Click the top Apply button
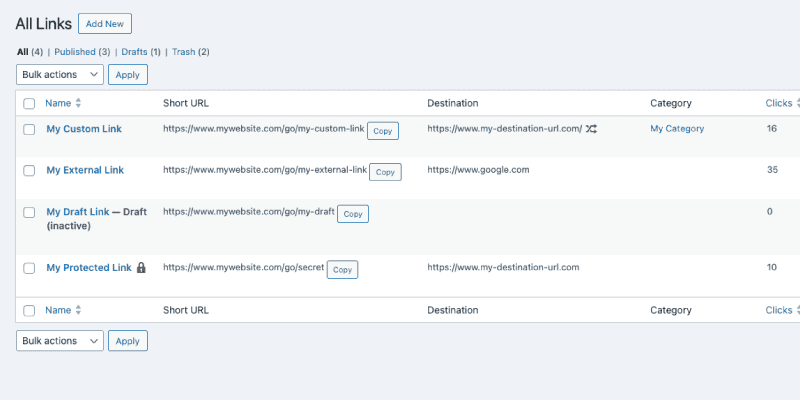Viewport: 800px width, 400px height. tap(128, 74)
